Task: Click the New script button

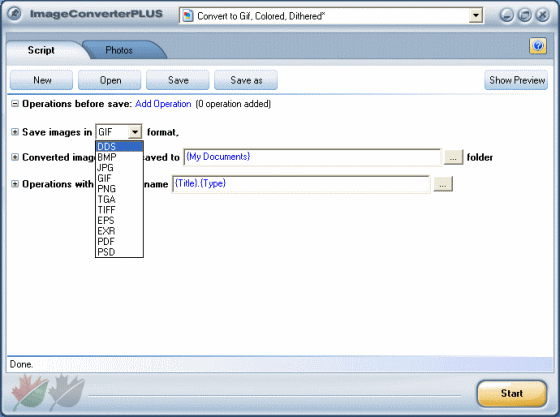Action: coord(41,80)
